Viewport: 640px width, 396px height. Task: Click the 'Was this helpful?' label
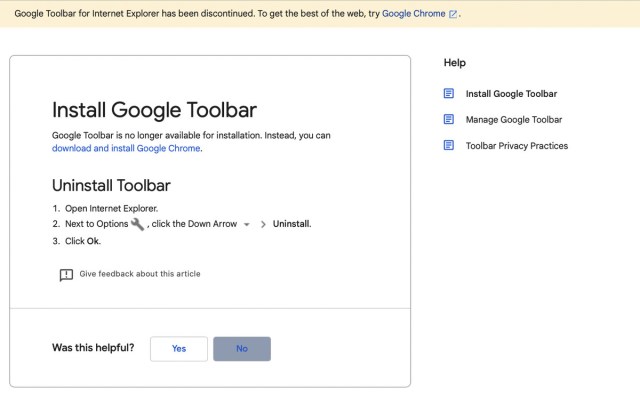[93, 348]
